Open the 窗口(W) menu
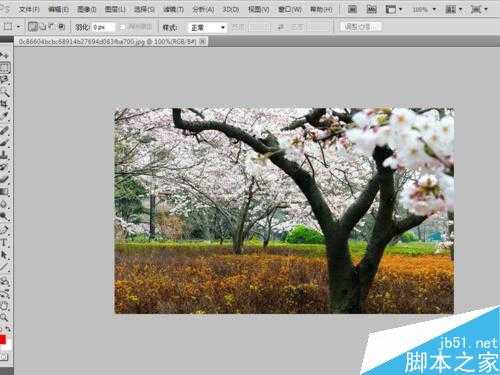Image resolution: width=500 pixels, height=375 pixels. point(290,9)
